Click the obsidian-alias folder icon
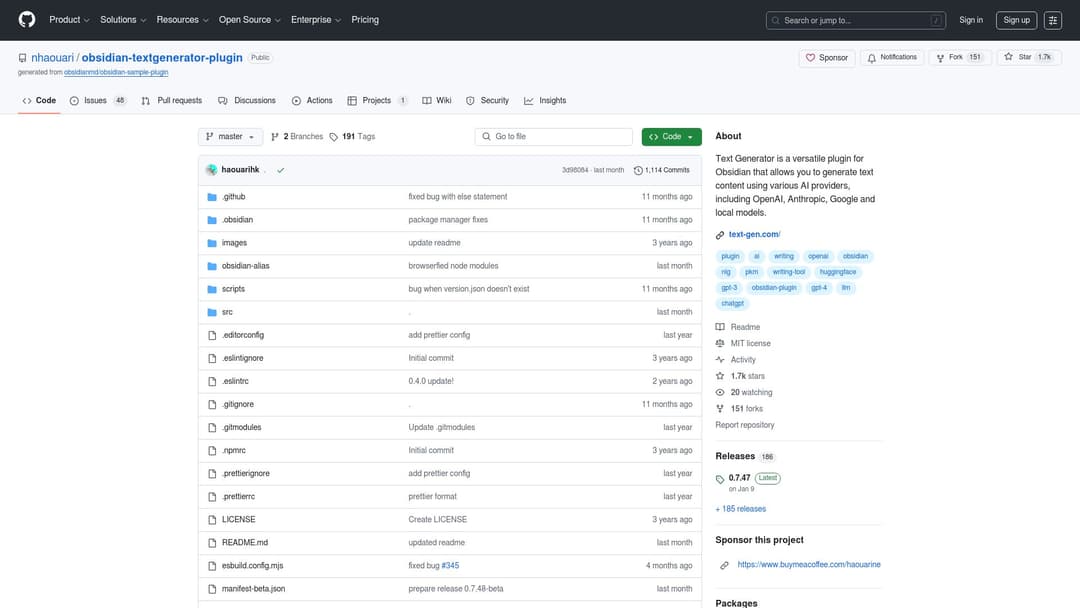The width and height of the screenshot is (1080, 608). coord(212,266)
